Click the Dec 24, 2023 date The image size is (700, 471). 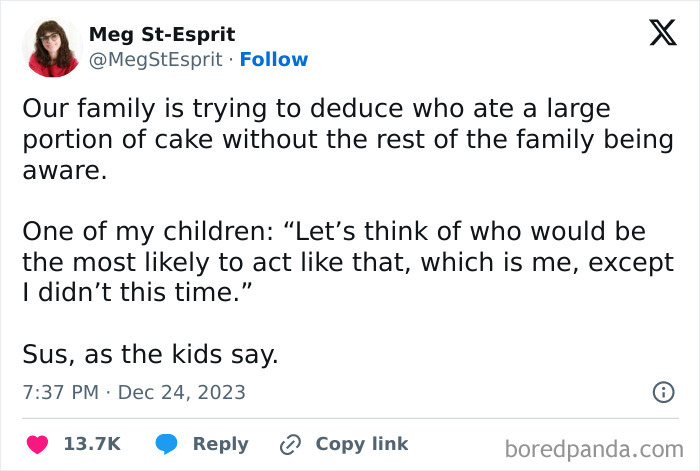[x=181, y=392]
